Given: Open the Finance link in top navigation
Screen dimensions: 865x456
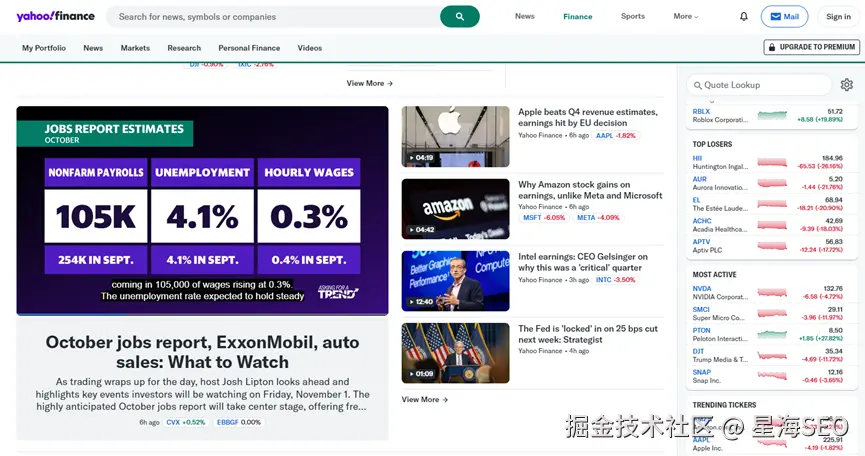Looking at the screenshot, I should tap(578, 17).
